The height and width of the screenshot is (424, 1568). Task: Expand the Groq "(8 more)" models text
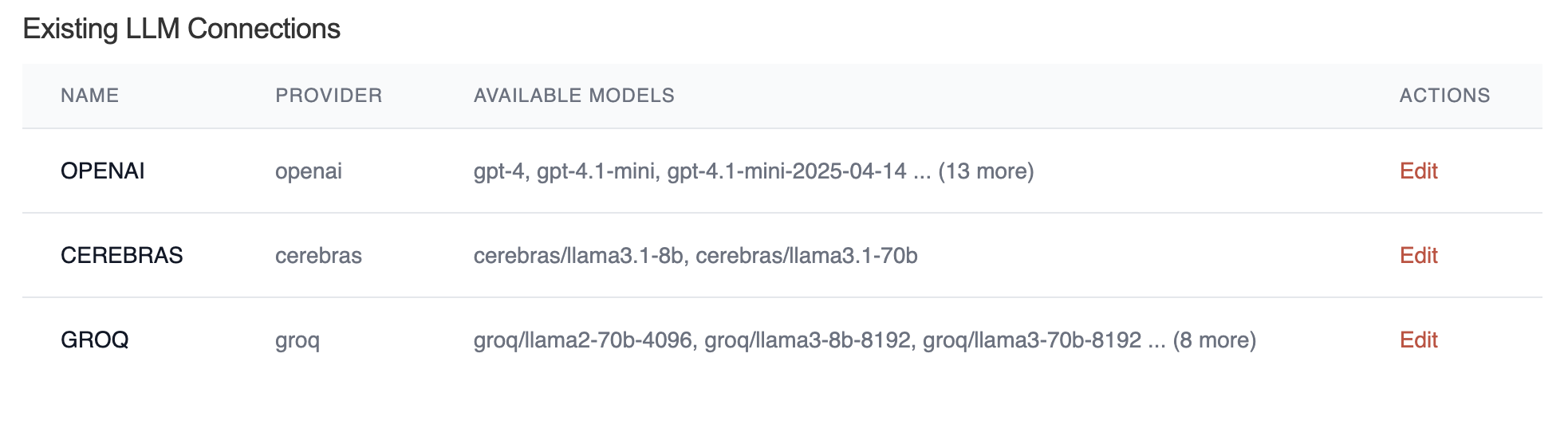point(1214,340)
